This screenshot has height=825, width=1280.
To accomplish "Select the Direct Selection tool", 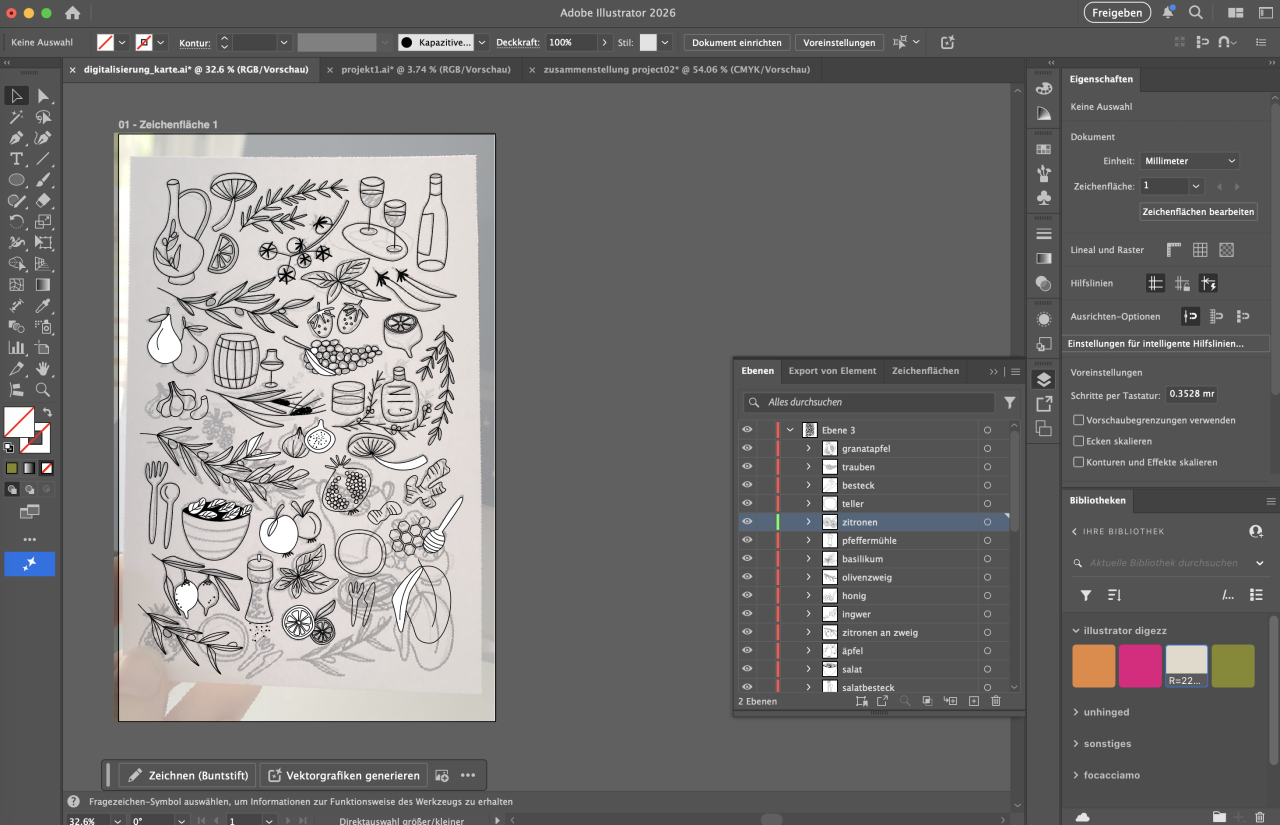I will 43,96.
